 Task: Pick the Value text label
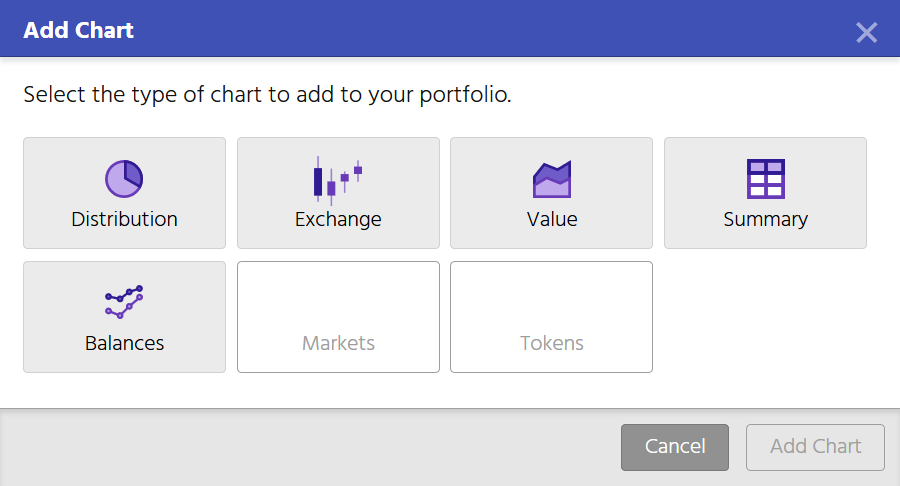tap(552, 219)
